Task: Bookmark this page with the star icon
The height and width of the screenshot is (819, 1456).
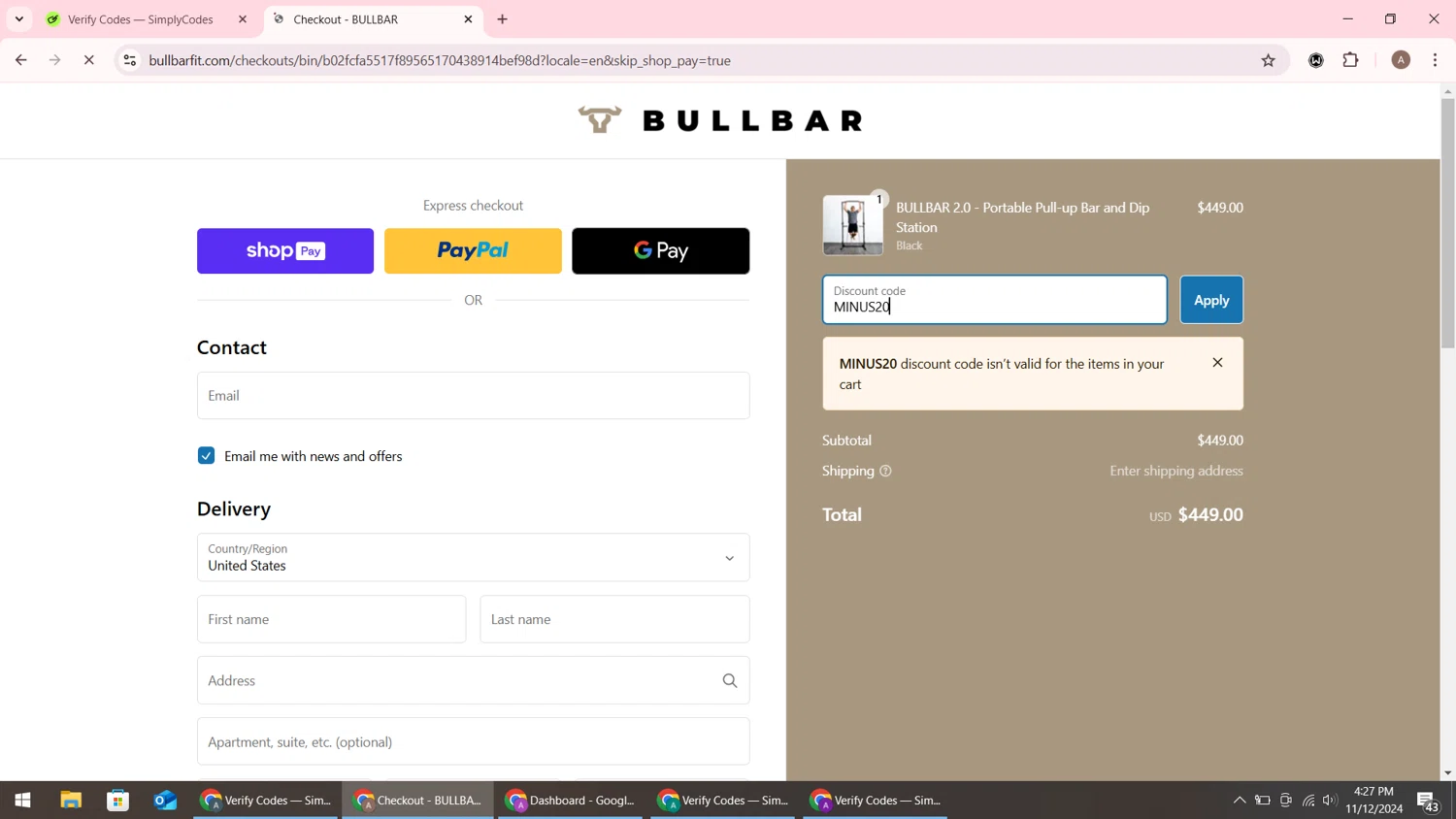Action: [1268, 60]
